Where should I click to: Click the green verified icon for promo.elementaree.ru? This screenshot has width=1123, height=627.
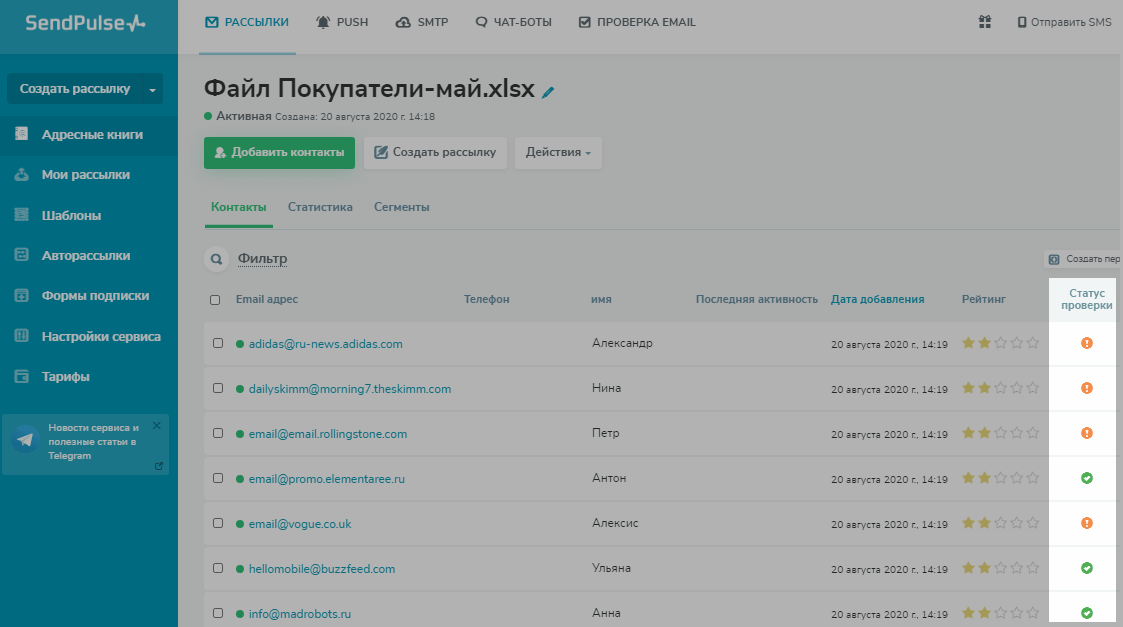point(1087,478)
